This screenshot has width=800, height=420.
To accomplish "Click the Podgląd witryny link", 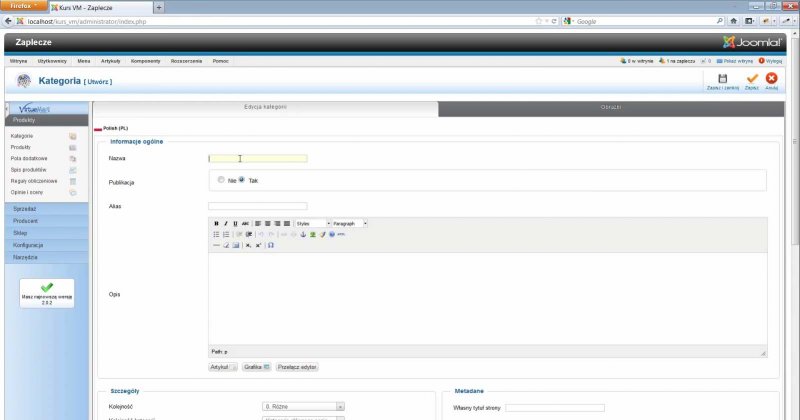I will [736, 60].
